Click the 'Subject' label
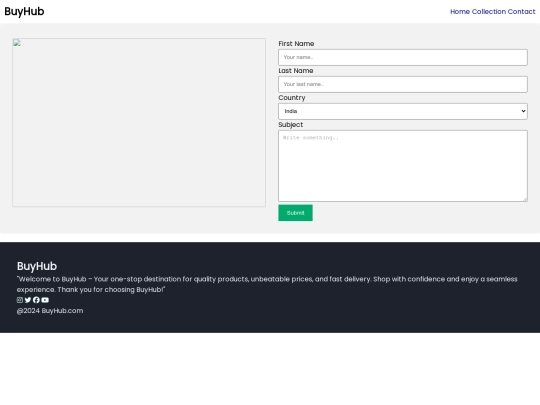Image resolution: width=540 pixels, height=405 pixels. pyautogui.click(x=291, y=125)
